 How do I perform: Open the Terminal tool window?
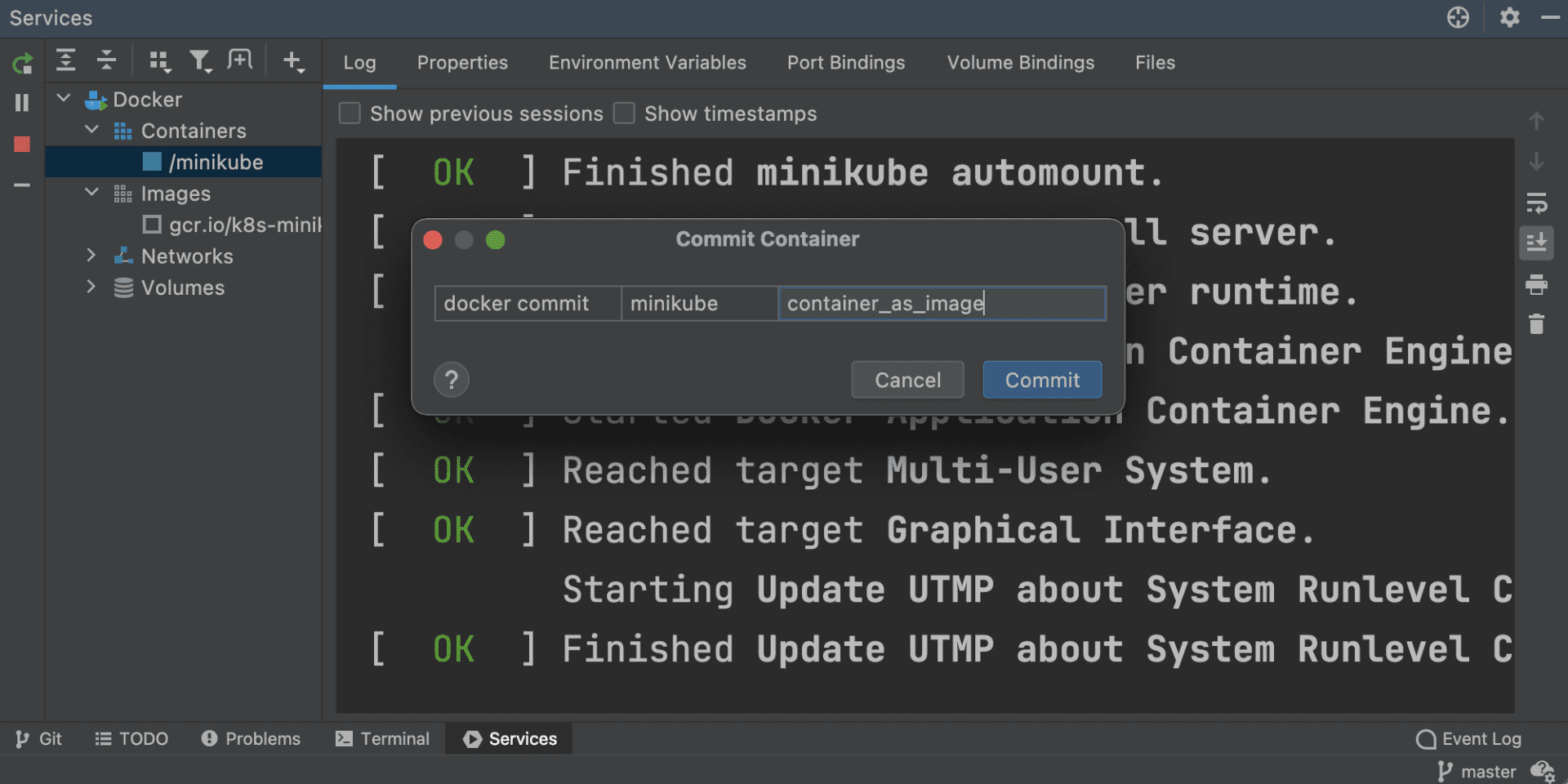(x=382, y=739)
